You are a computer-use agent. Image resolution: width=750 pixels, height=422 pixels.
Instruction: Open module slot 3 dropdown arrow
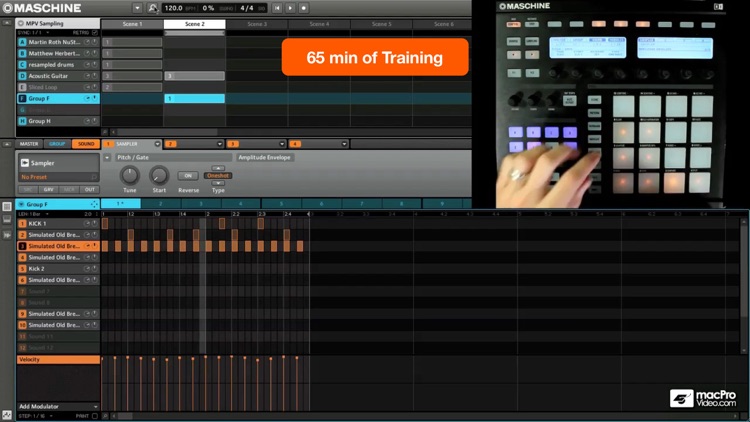[282, 144]
